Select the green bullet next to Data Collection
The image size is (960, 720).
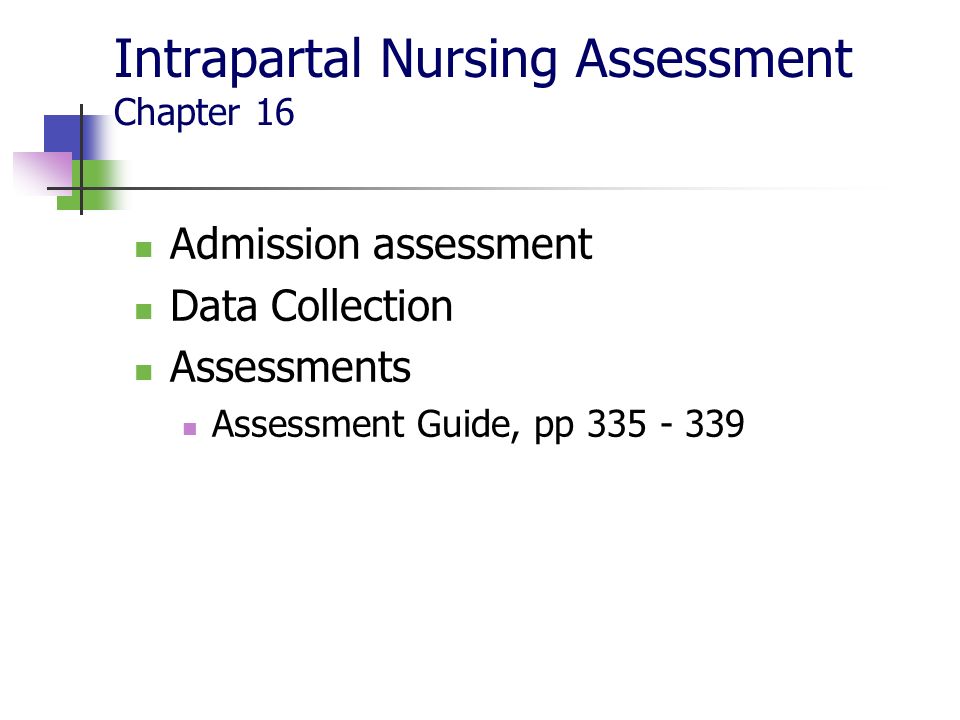pyautogui.click(x=143, y=311)
